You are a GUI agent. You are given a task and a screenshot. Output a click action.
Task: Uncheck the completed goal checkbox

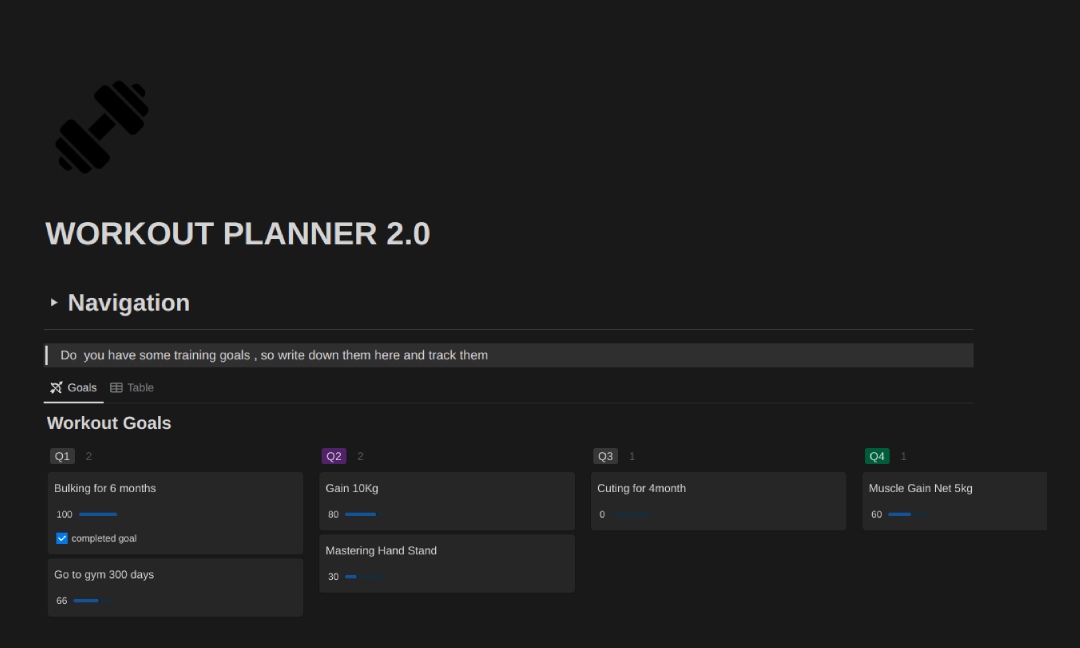pyautogui.click(x=62, y=538)
